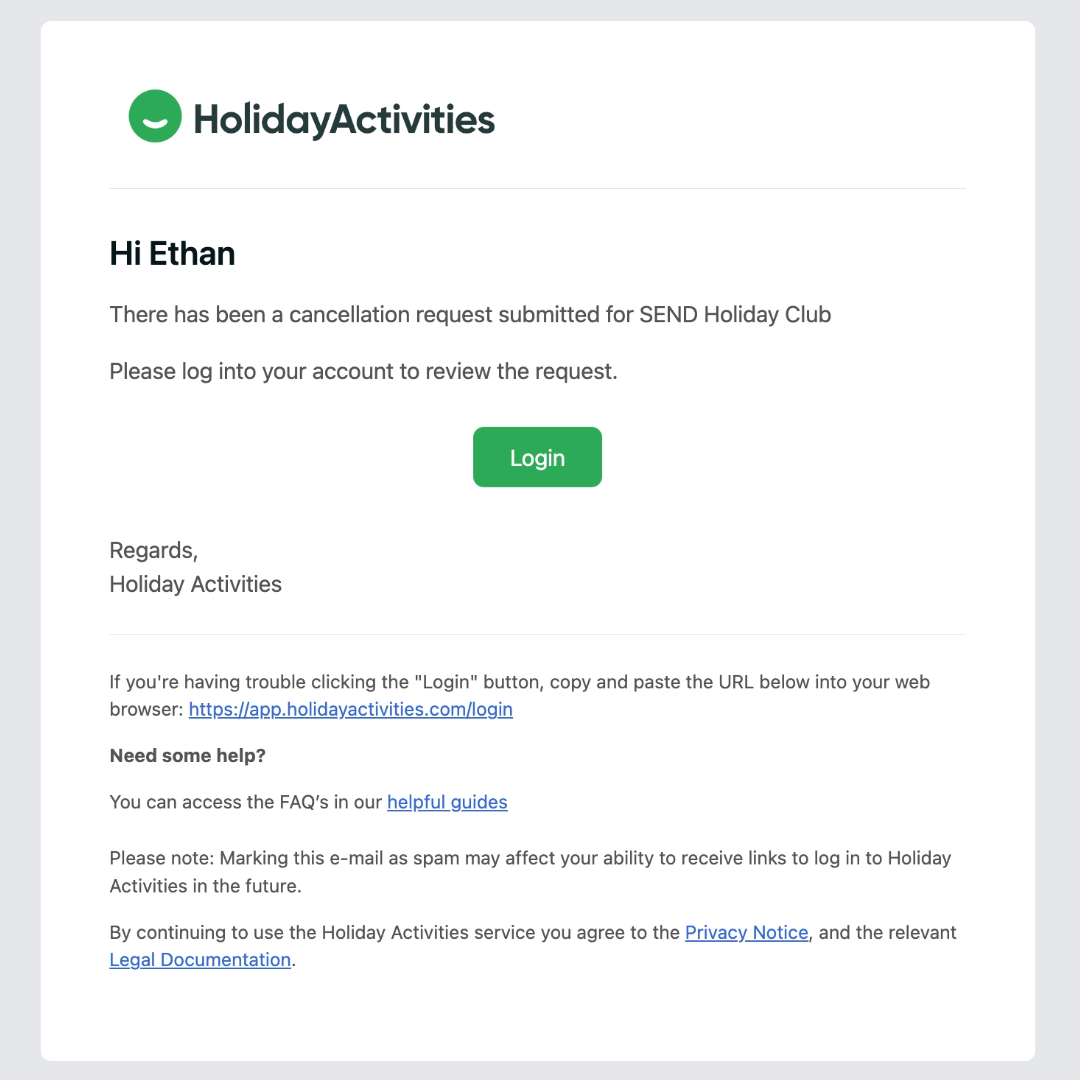This screenshot has height=1080, width=1080.
Task: Click the brand icon above the divider
Action: tap(154, 116)
